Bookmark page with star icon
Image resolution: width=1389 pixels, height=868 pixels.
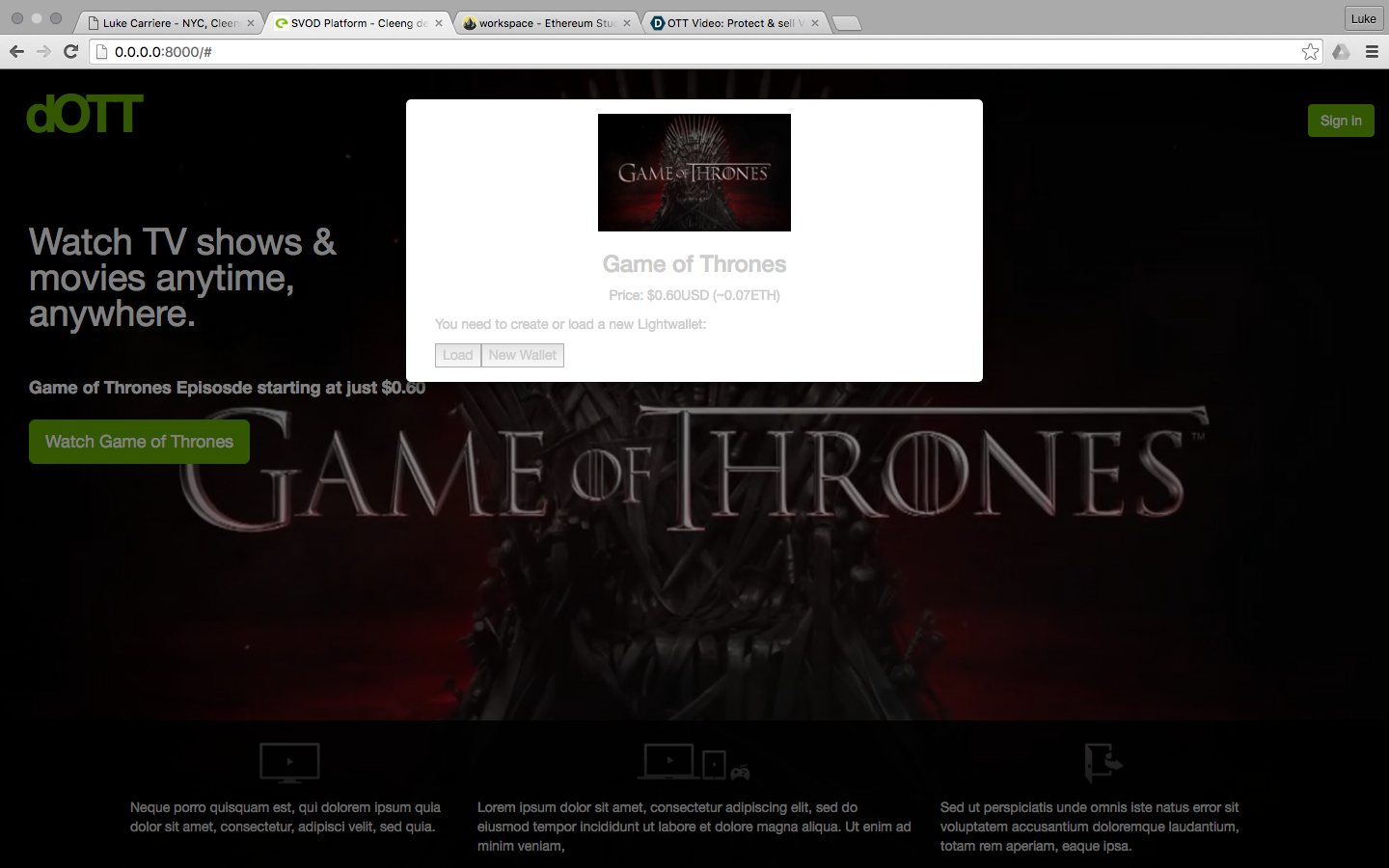(1310, 52)
